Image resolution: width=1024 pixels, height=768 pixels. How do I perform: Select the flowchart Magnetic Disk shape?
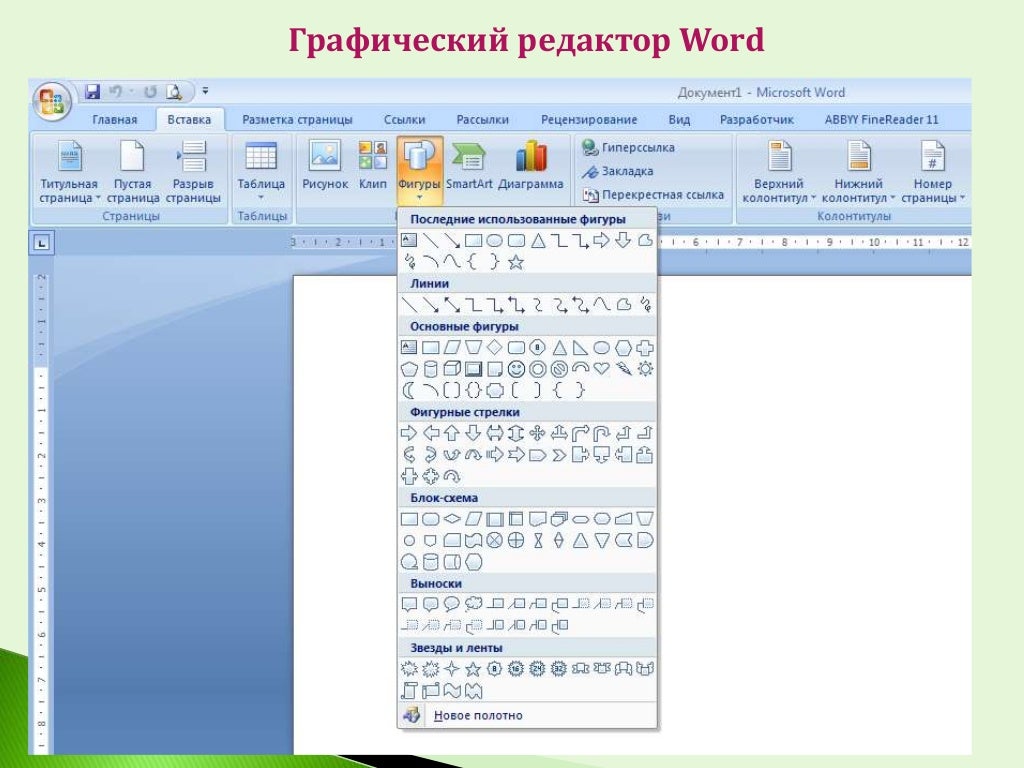coord(430,562)
